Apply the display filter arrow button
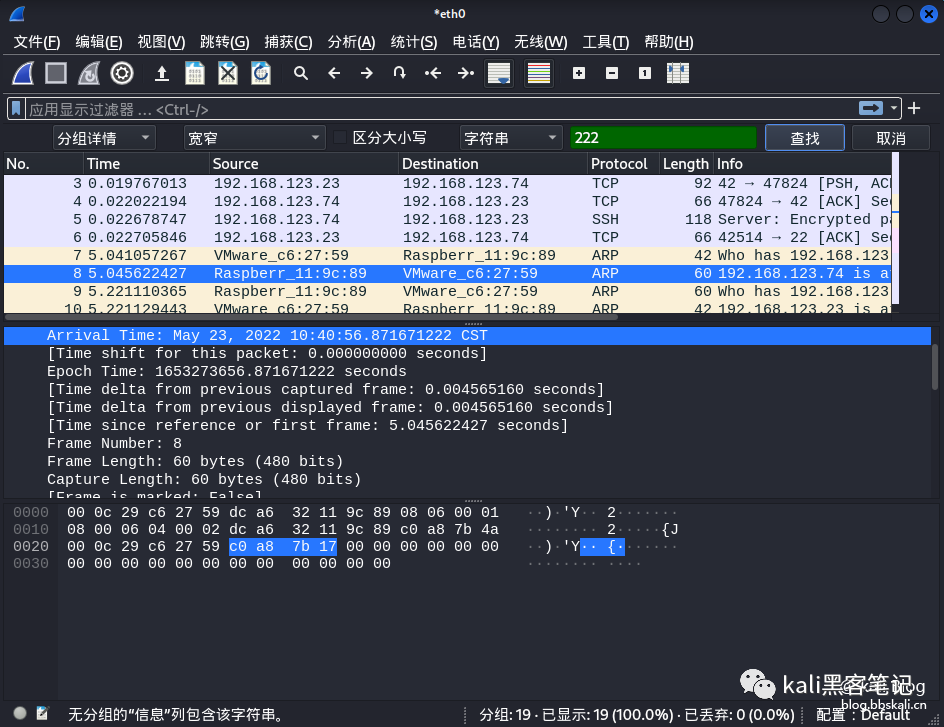The image size is (944, 727). coord(871,108)
